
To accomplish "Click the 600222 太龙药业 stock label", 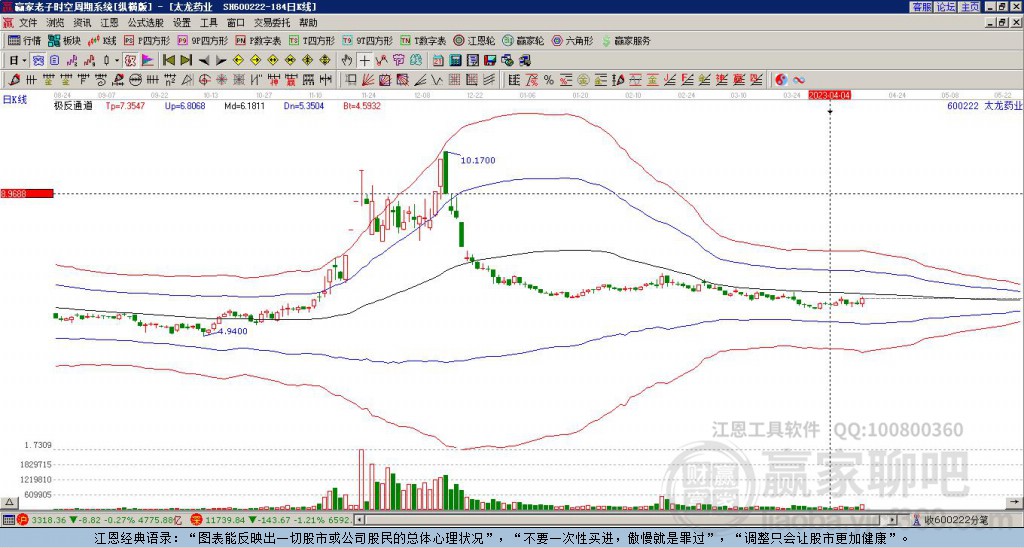I will (984, 105).
